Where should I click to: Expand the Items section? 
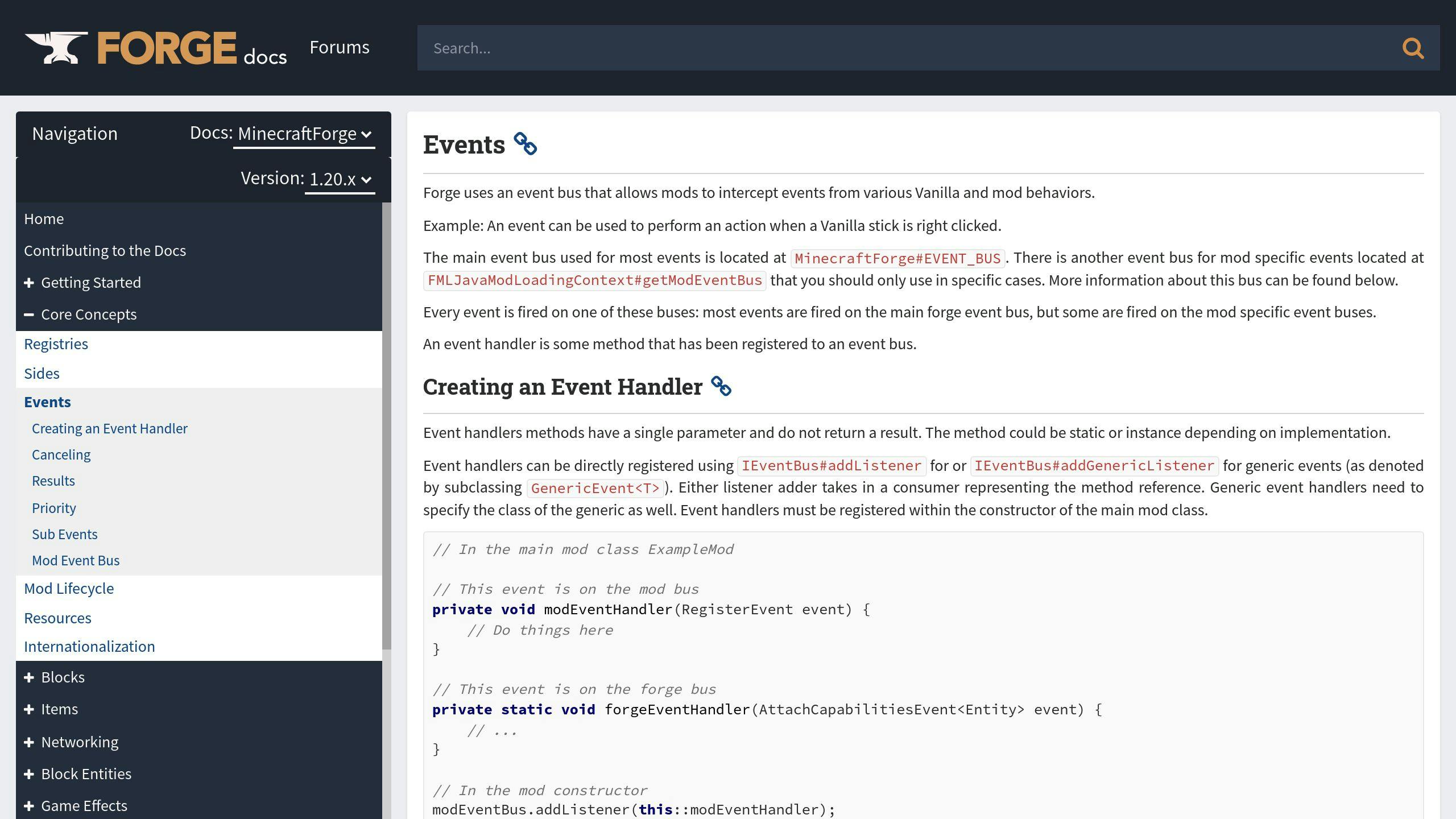click(28, 709)
